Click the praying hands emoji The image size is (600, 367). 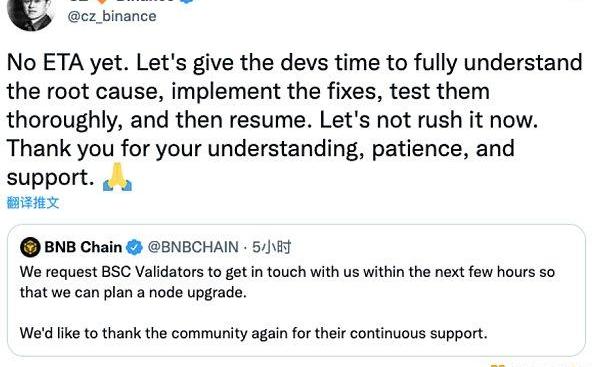click(x=117, y=177)
